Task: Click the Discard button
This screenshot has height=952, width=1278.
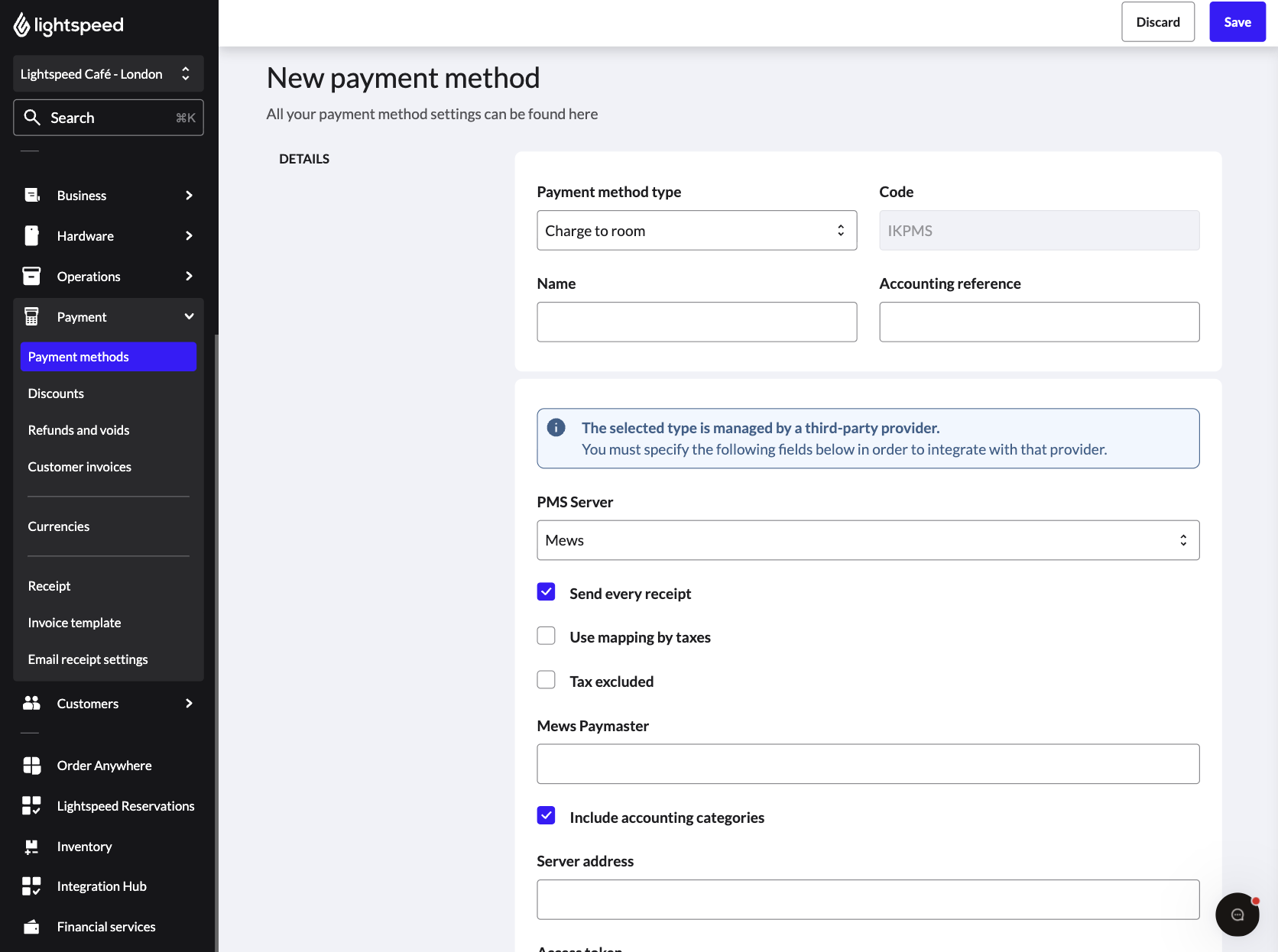Action: click(1157, 21)
